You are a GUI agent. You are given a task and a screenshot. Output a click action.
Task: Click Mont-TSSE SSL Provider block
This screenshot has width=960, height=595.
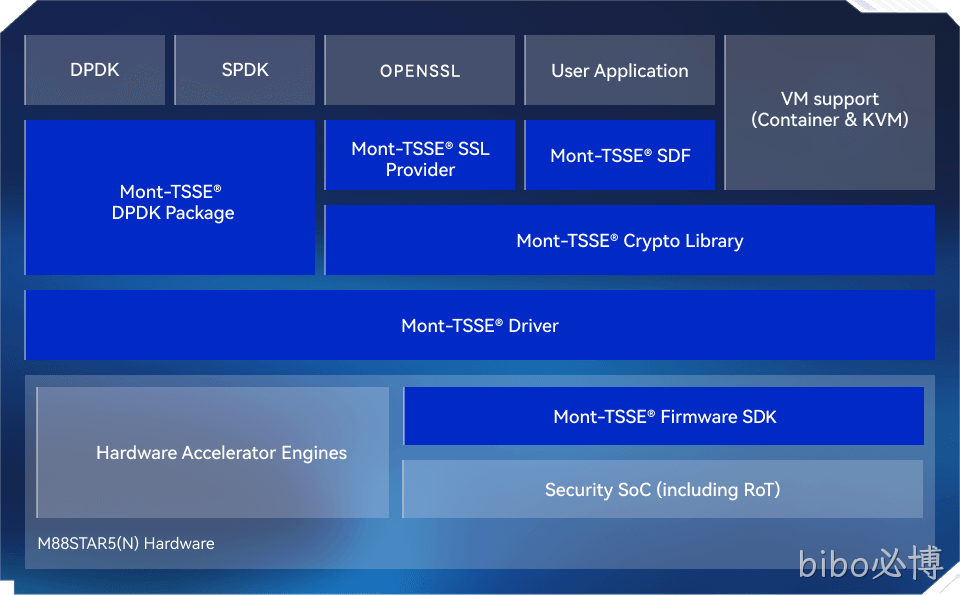click(x=420, y=155)
